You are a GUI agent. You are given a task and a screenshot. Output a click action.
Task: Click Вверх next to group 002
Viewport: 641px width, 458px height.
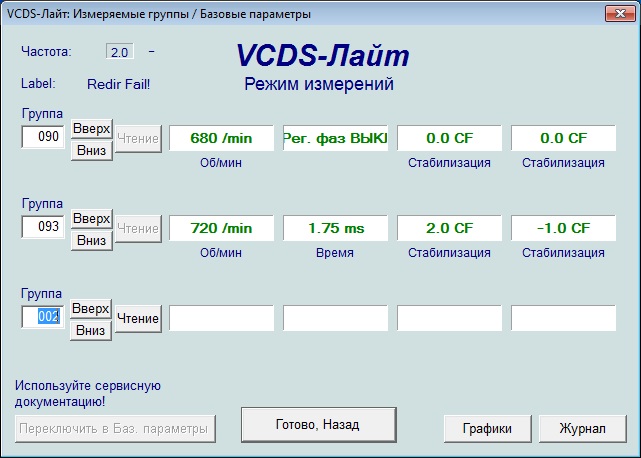tap(91, 309)
